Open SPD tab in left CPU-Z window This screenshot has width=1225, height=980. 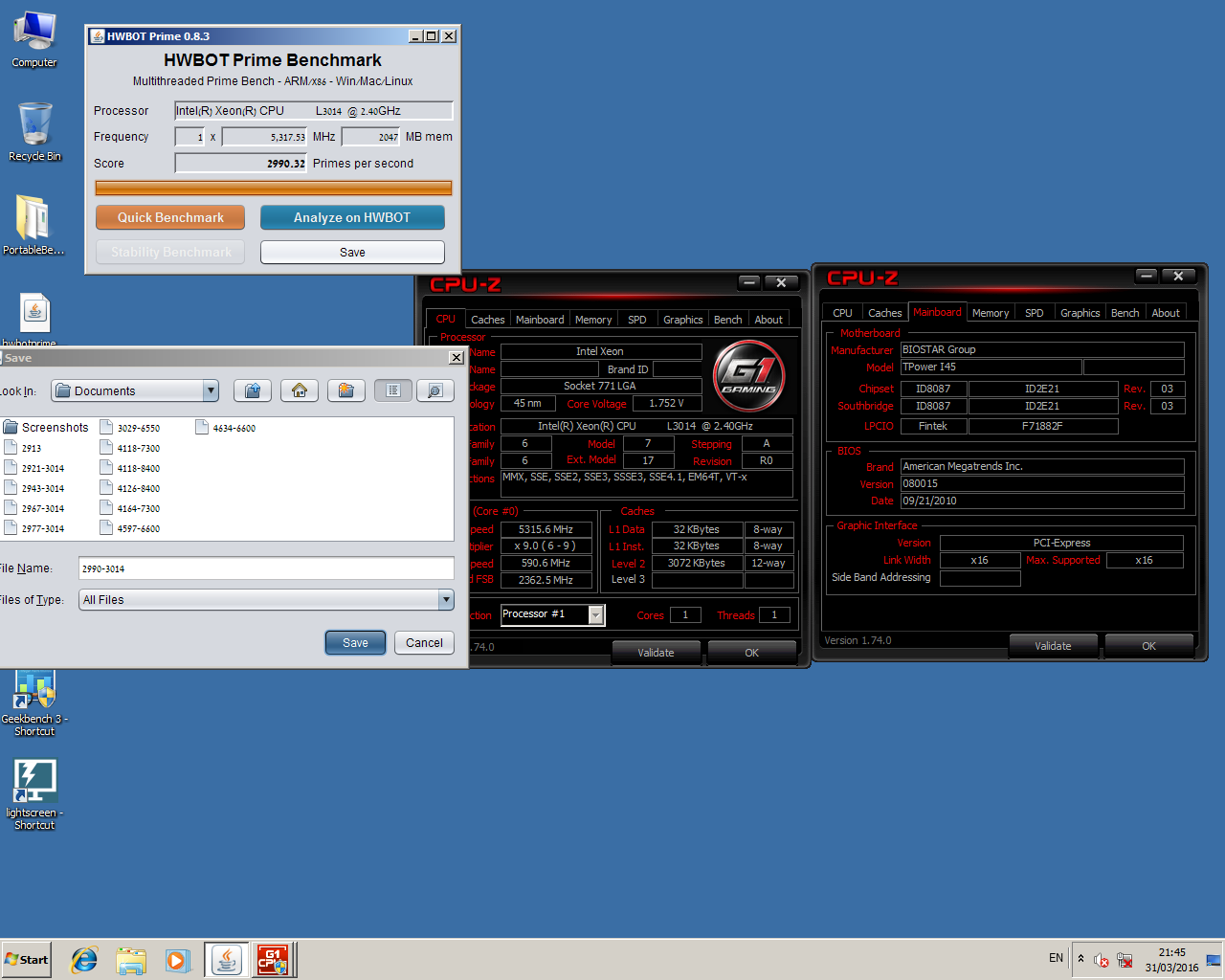(x=637, y=320)
